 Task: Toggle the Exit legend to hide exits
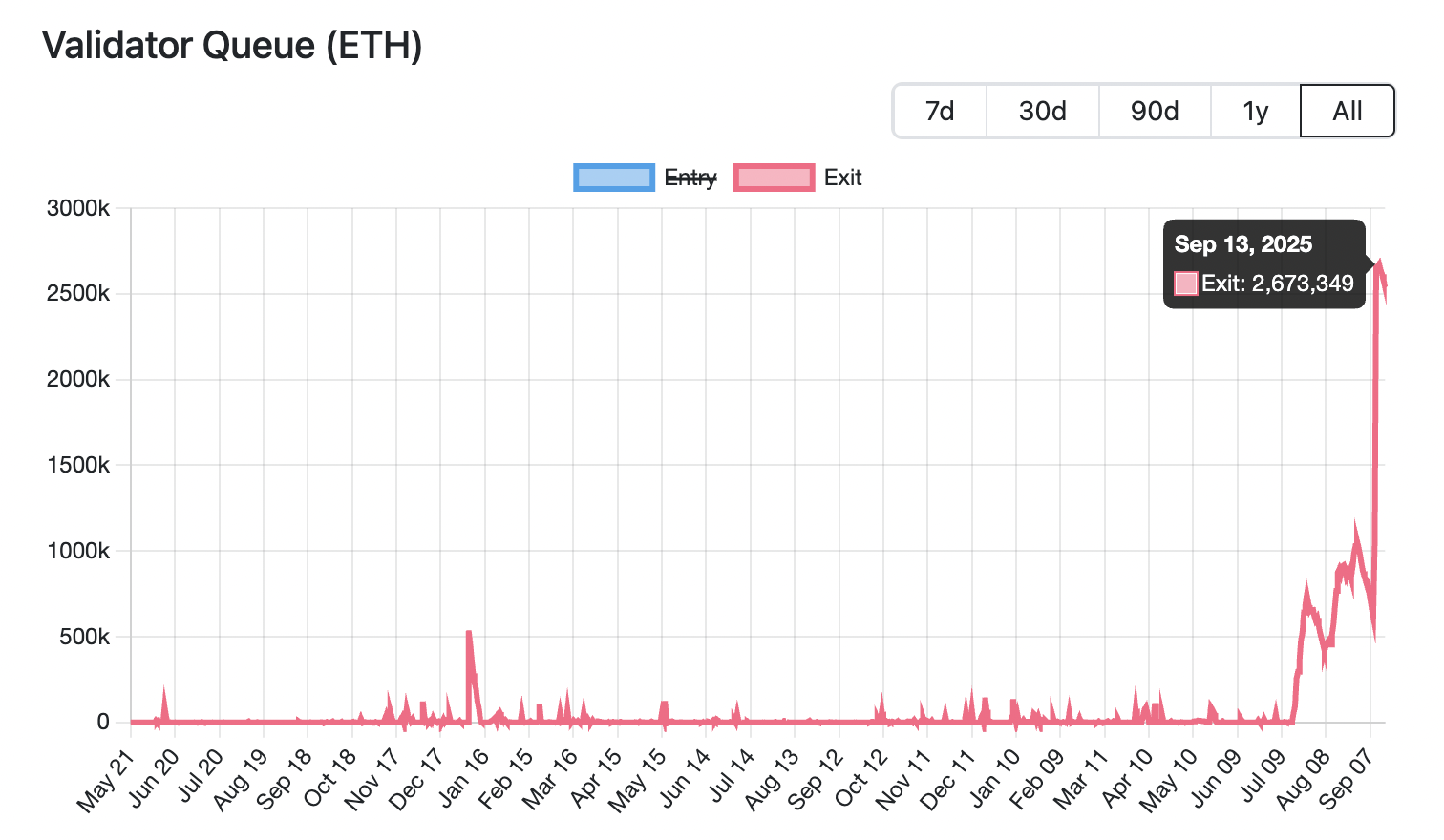point(840,178)
